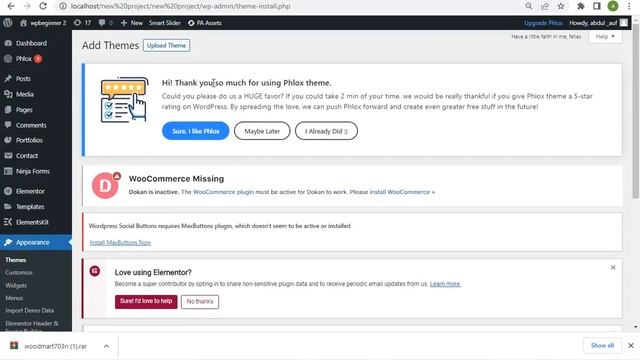The width and height of the screenshot is (640, 360).
Task: Dismiss the Love using Elementor notice
Action: 613,268
